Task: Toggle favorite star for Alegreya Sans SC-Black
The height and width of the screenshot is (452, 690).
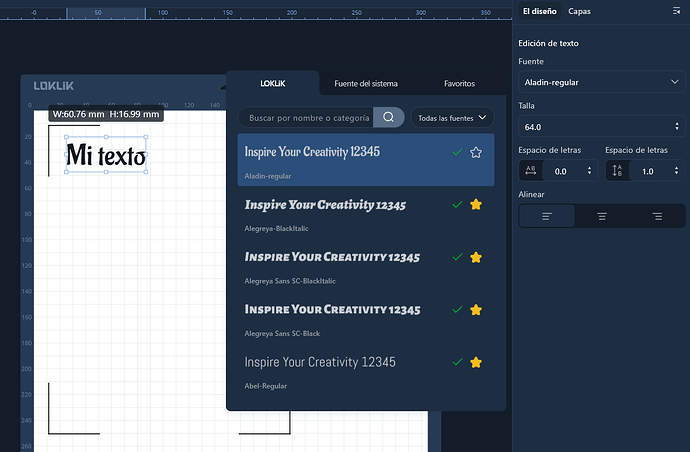Action: tap(476, 310)
